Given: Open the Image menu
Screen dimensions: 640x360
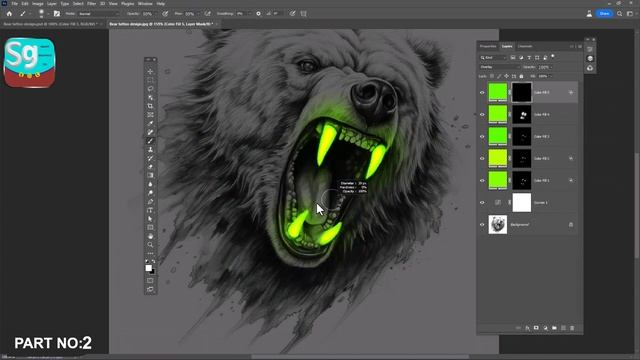Looking at the screenshot, I should [x=38, y=4].
